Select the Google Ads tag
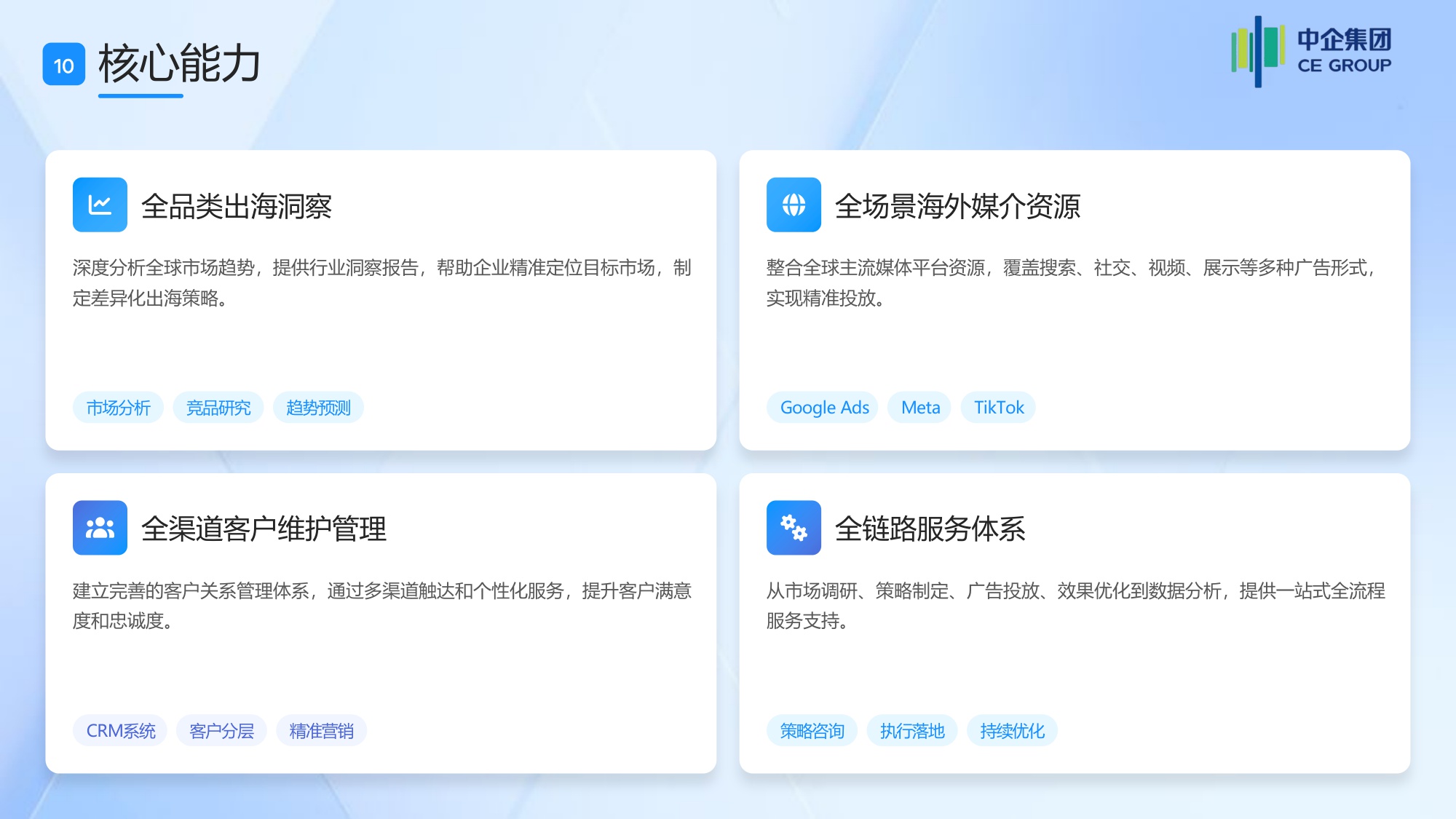The image size is (1456, 819). pyautogui.click(x=823, y=408)
